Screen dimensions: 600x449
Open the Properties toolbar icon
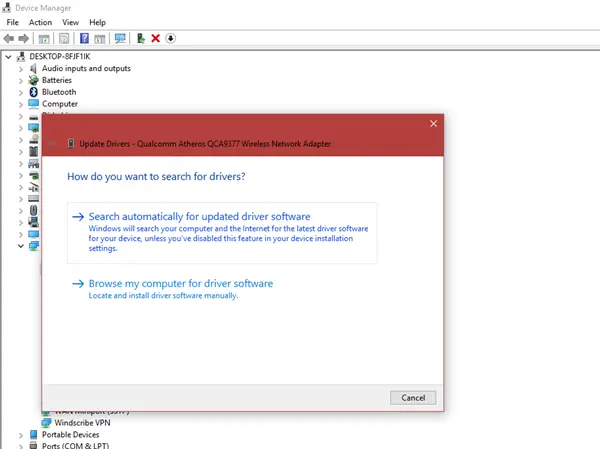64,38
